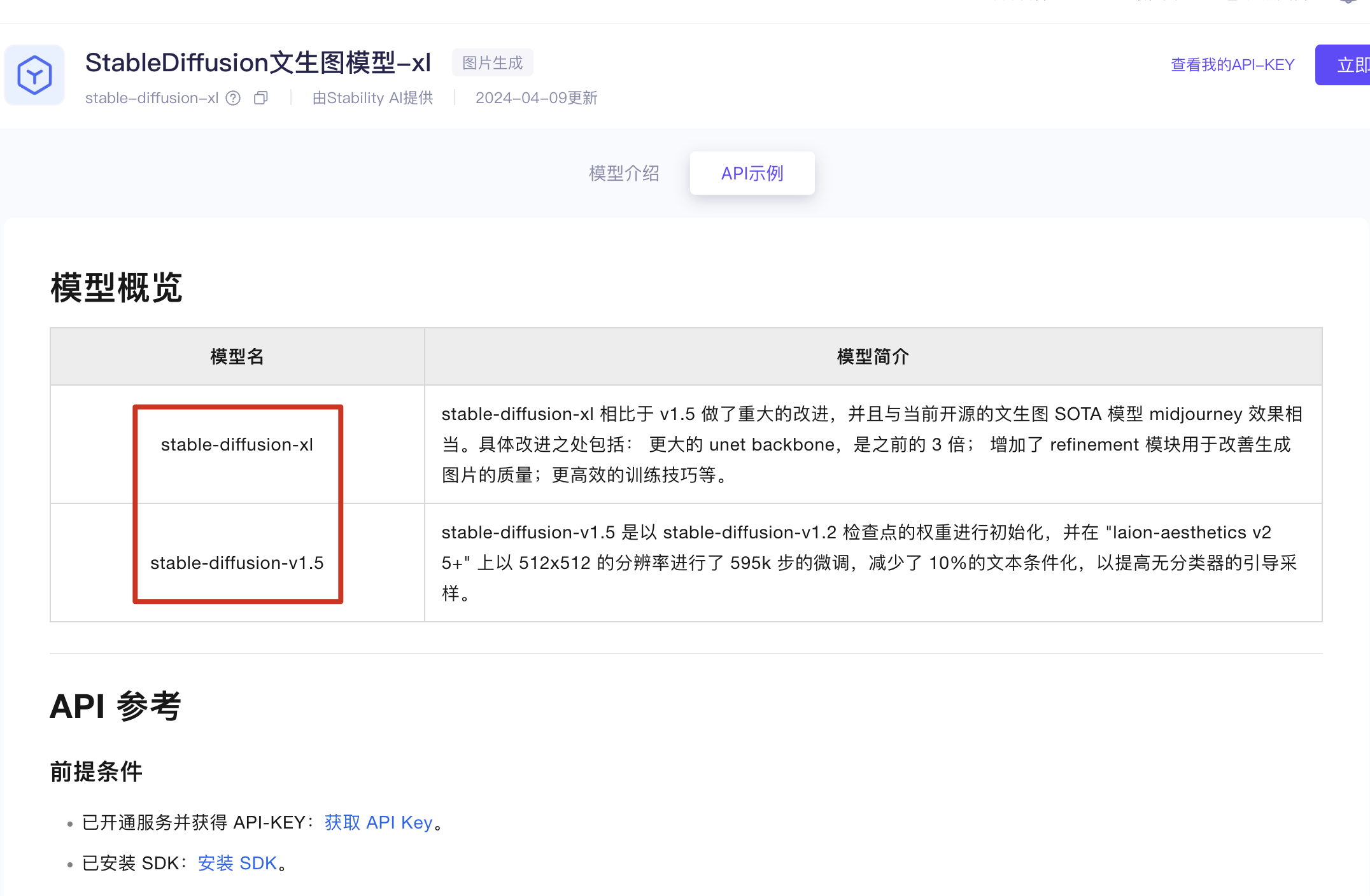Click the 模型简介 column header

[x=873, y=356]
